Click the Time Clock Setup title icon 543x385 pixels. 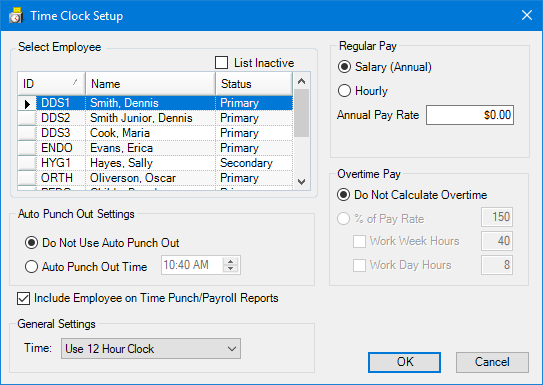pyautogui.click(x=16, y=16)
